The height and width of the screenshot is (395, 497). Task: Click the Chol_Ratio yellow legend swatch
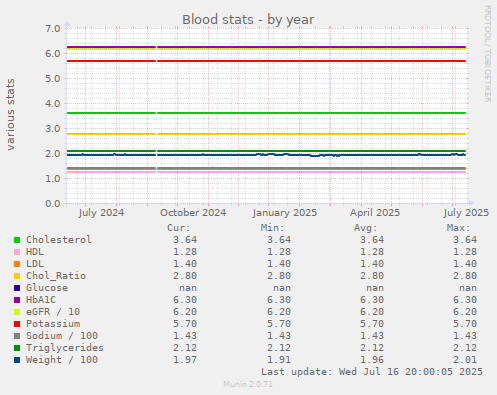pos(17,276)
